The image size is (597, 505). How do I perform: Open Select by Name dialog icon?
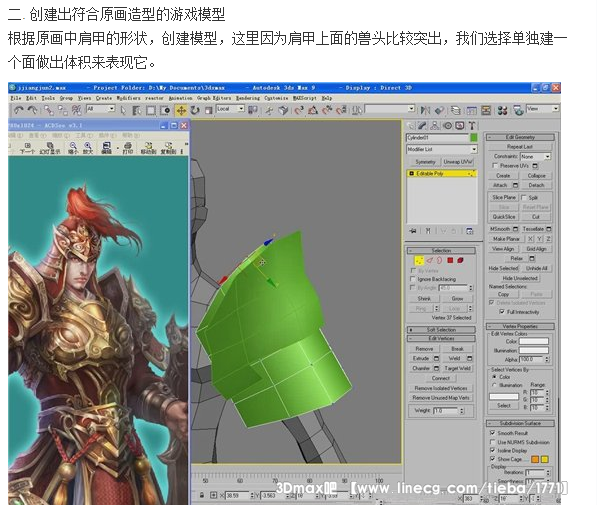coord(136,110)
